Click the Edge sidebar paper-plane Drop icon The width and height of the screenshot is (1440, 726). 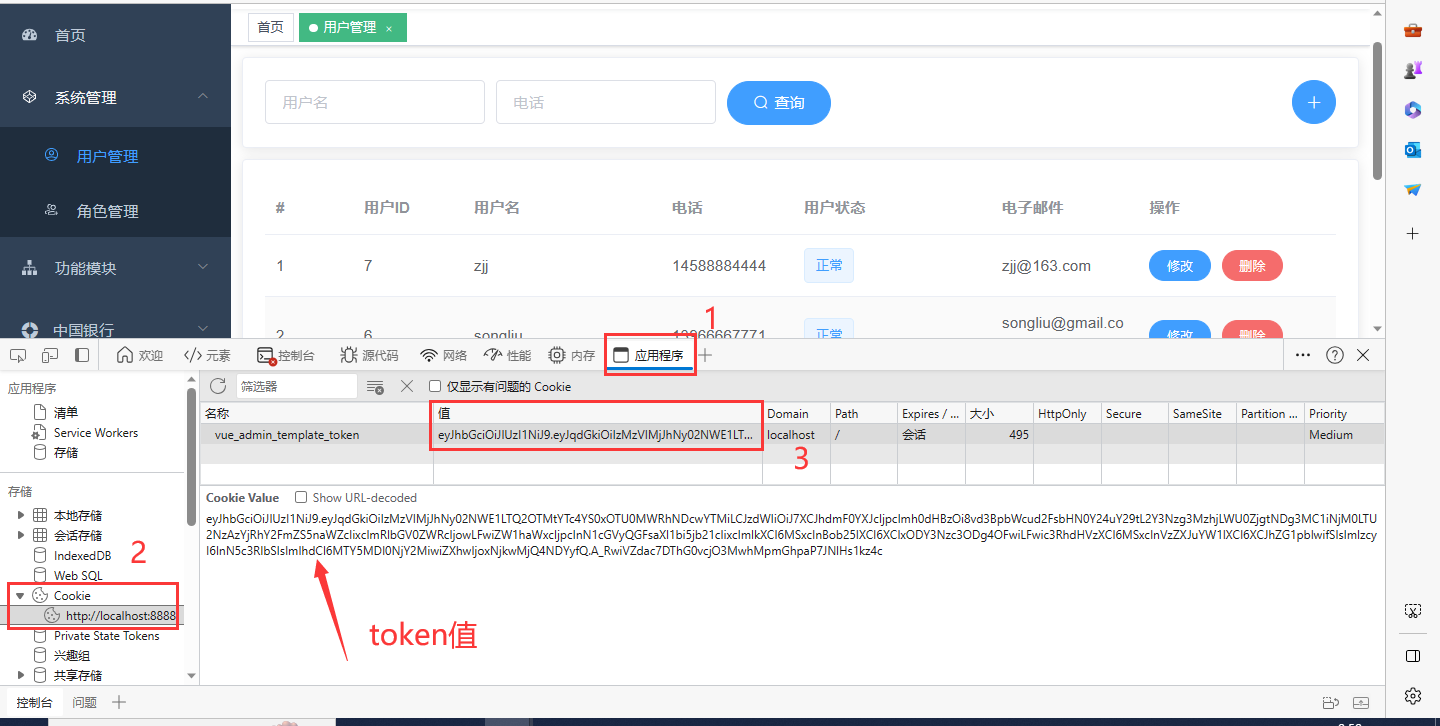(1413, 189)
